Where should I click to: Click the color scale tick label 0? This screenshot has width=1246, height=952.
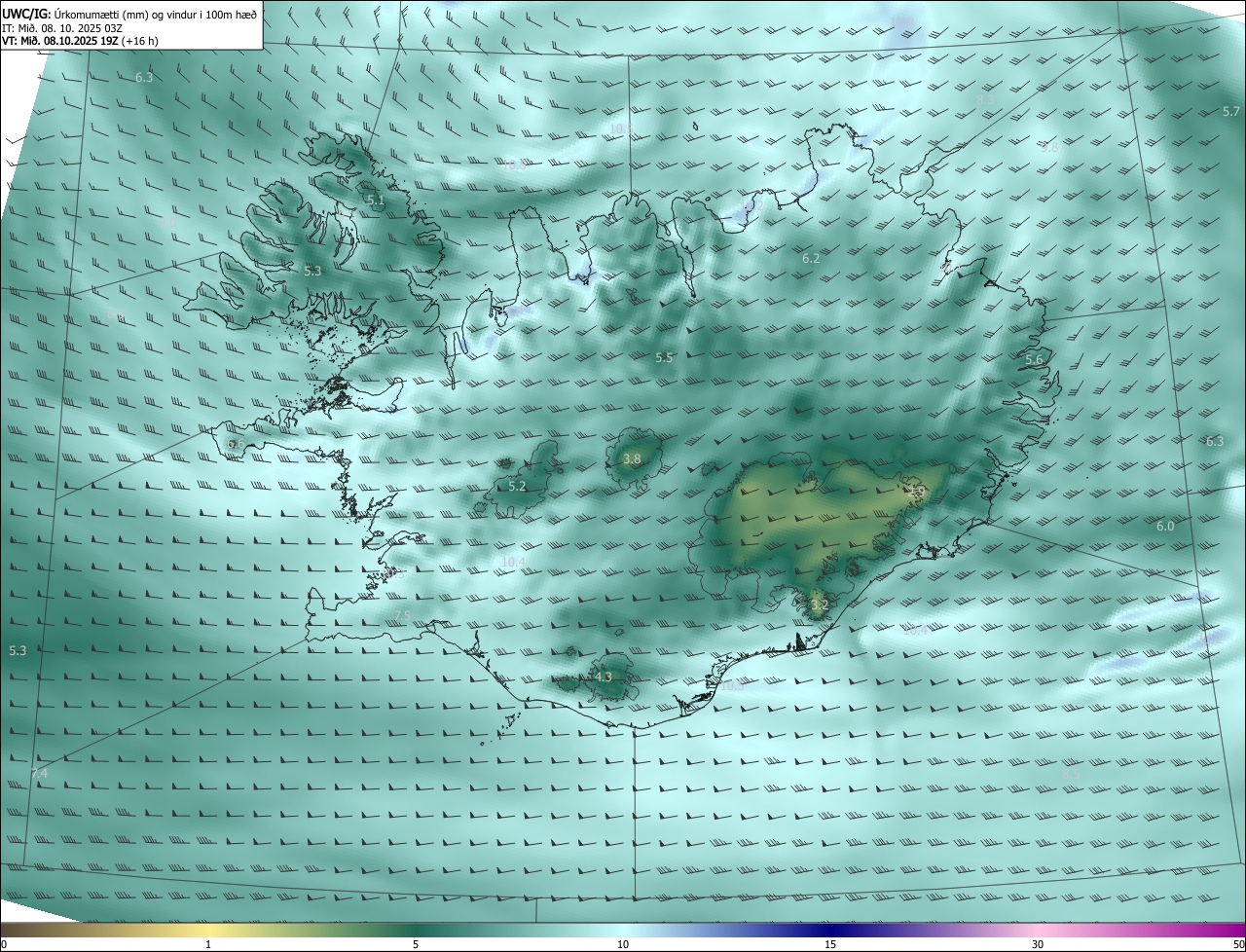click(4, 944)
